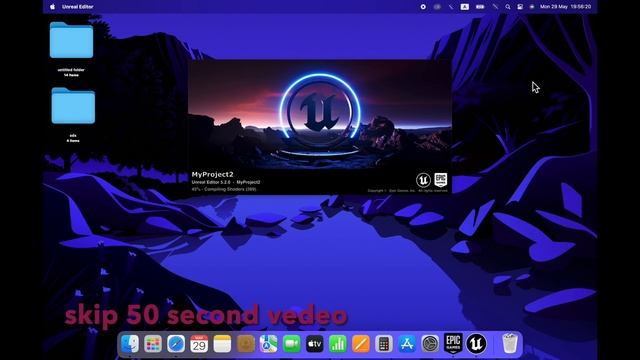The image size is (640, 360).
Task: Click the Unreal Editor 5.2.0 version text
Action: pos(226,182)
